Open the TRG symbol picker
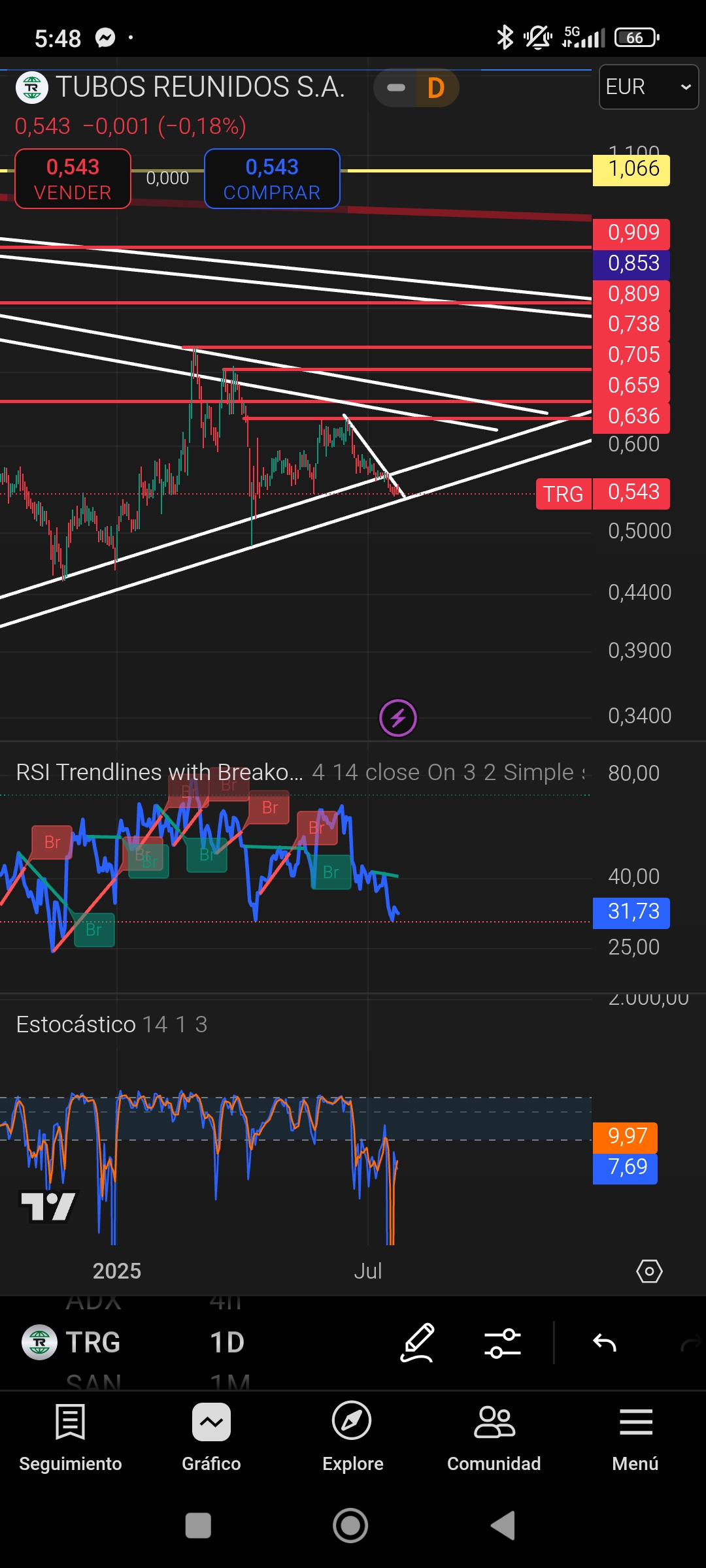 point(72,1343)
